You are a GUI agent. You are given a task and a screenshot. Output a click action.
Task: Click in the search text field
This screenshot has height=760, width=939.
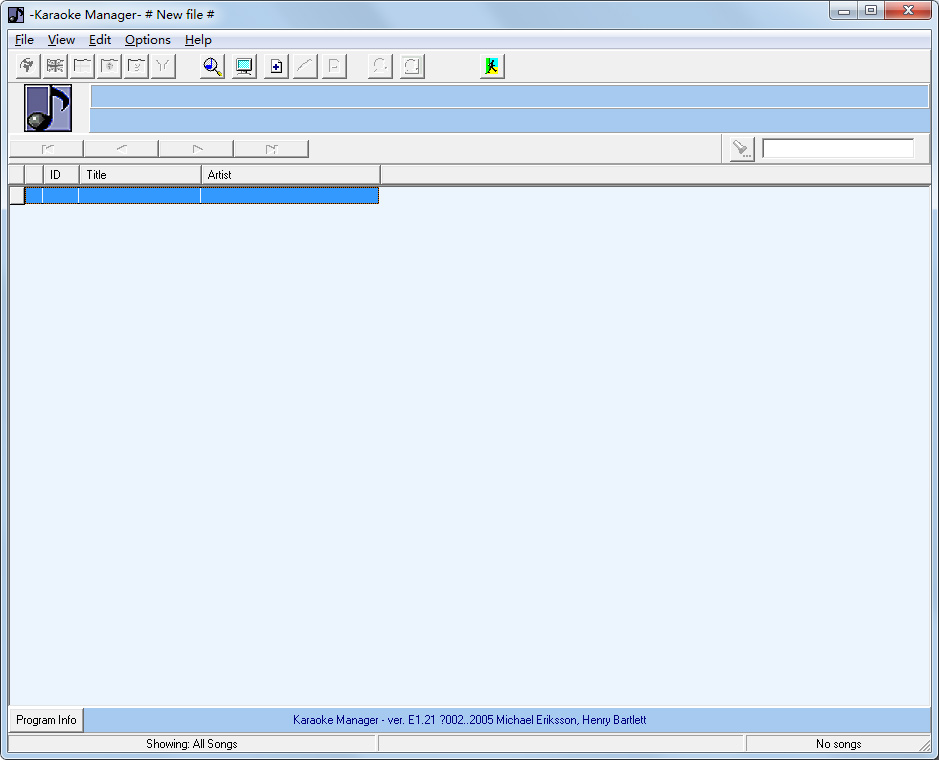point(837,149)
